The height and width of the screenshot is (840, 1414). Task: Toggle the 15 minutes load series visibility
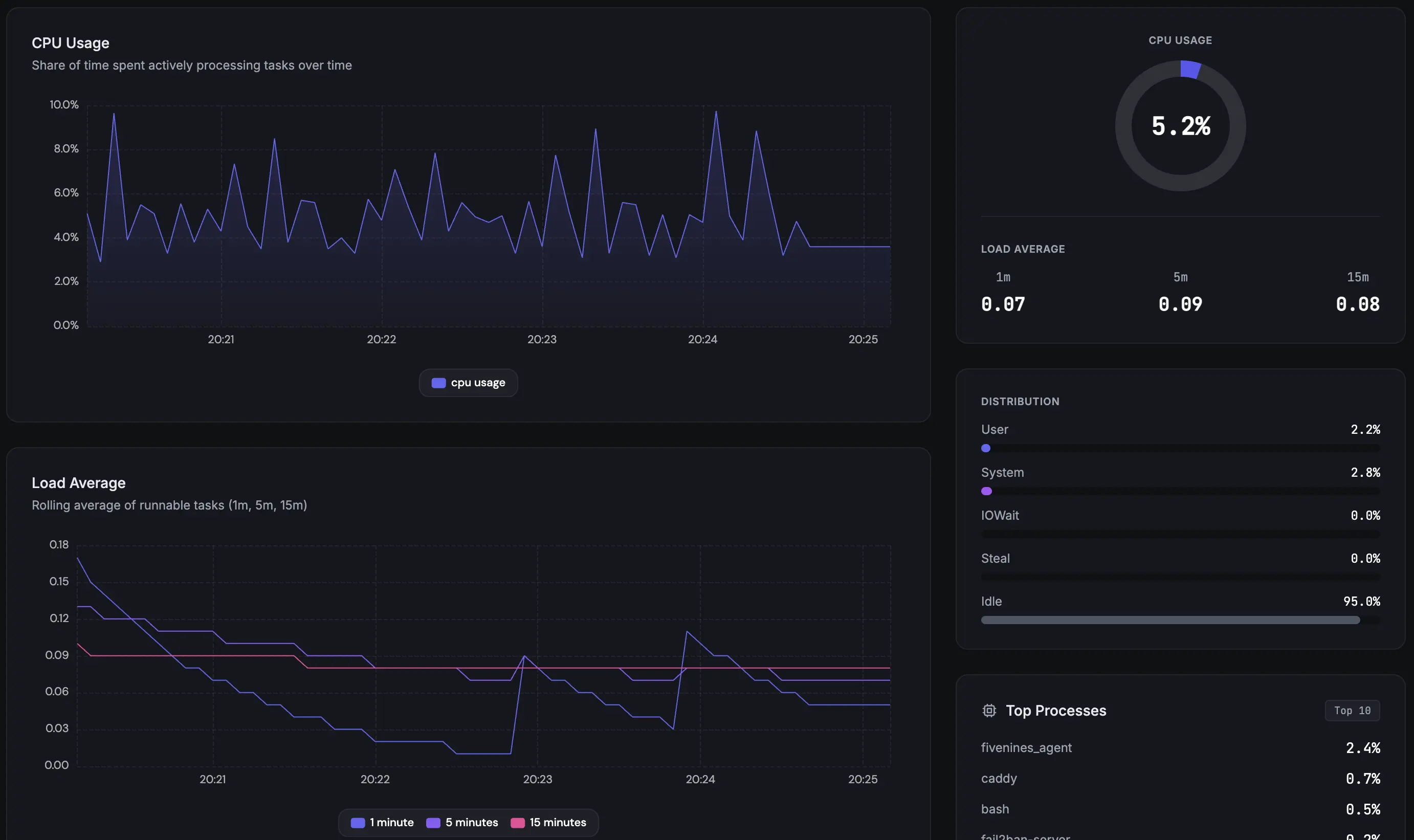click(548, 823)
